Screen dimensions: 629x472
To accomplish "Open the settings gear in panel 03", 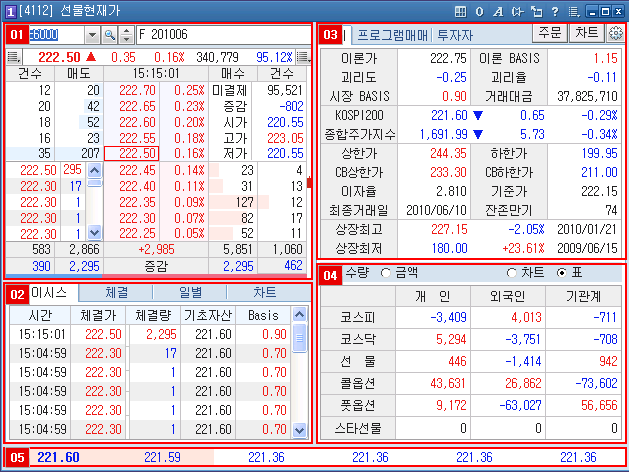I will tap(615, 34).
